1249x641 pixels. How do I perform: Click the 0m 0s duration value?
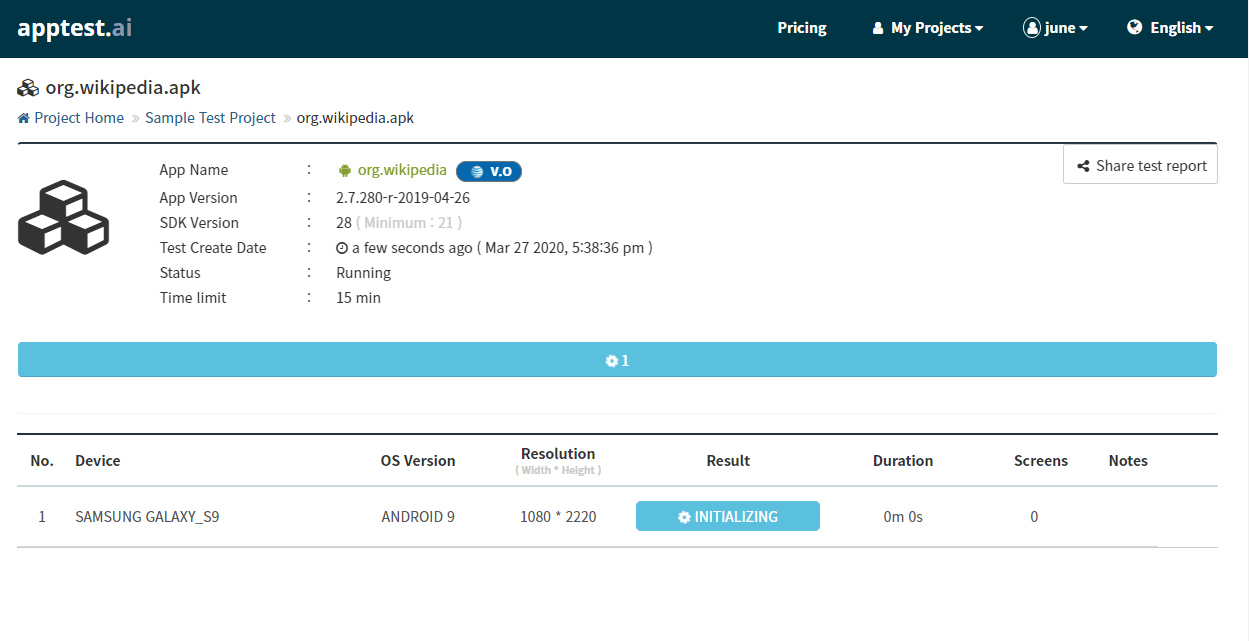click(x=903, y=517)
